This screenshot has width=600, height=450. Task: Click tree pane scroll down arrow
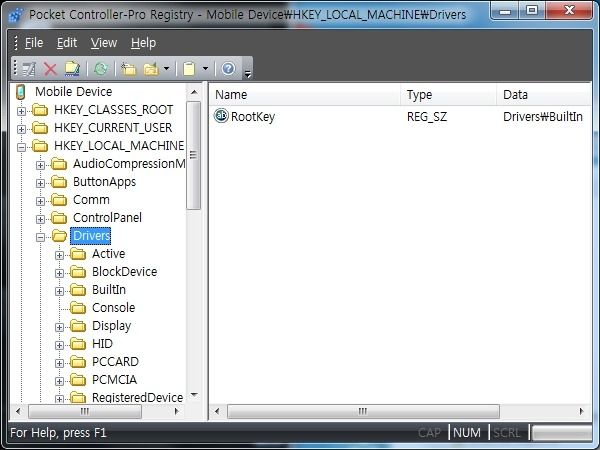click(x=194, y=395)
